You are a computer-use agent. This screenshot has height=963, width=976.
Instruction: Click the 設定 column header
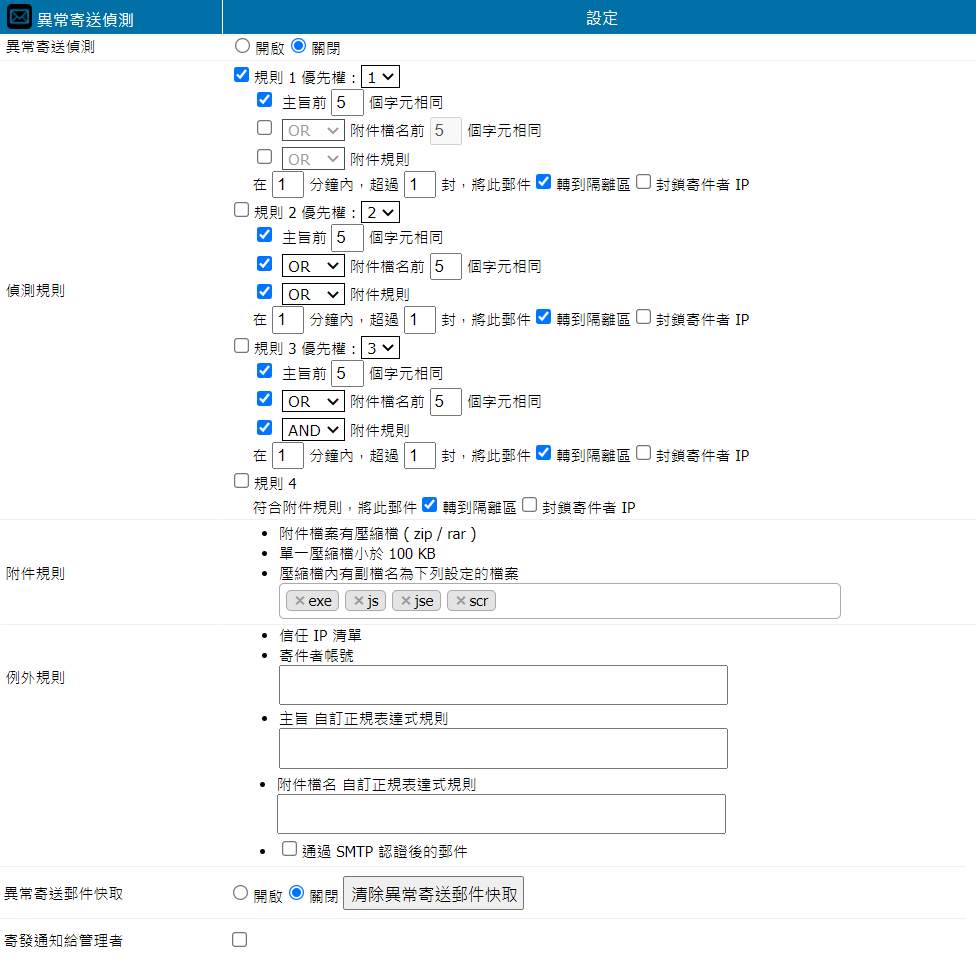[601, 18]
